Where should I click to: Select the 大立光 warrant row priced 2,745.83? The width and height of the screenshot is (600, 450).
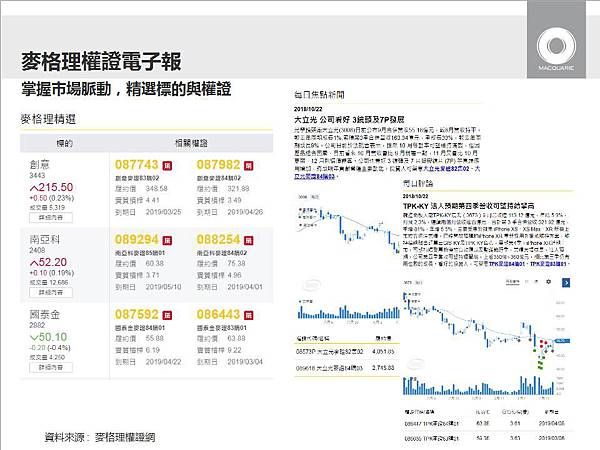(347, 368)
